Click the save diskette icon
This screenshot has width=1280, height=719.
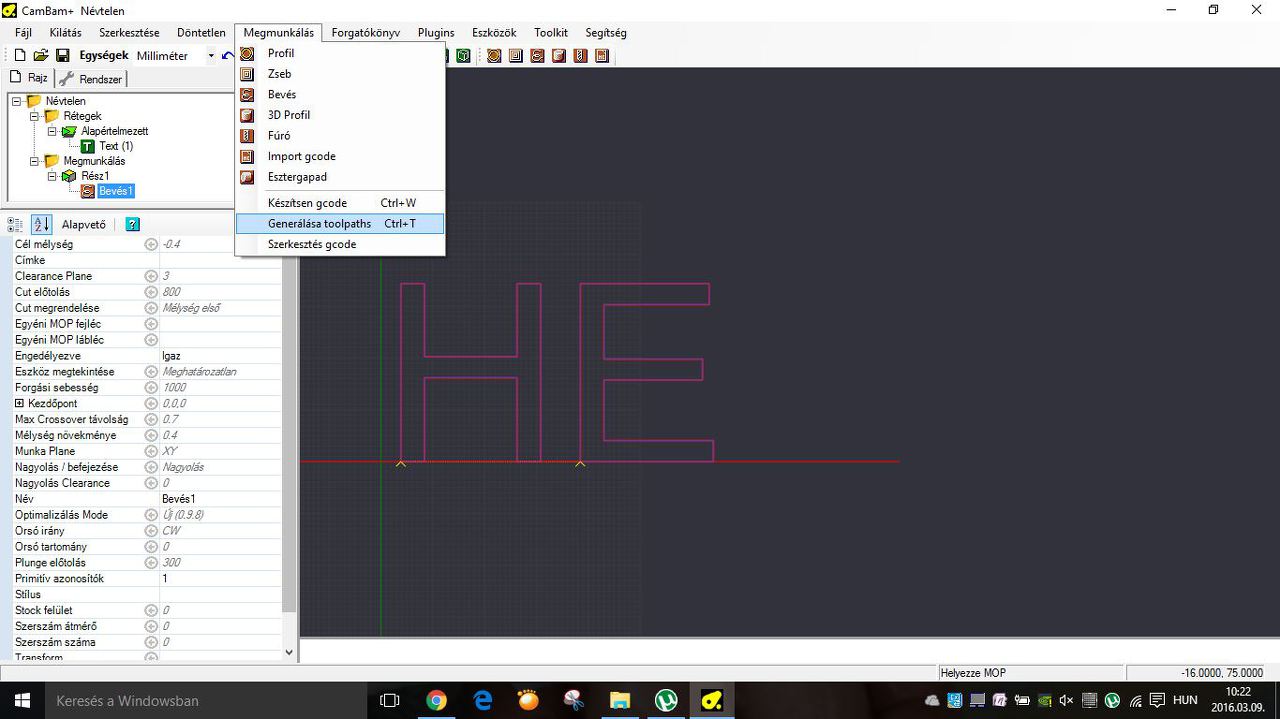pos(62,56)
